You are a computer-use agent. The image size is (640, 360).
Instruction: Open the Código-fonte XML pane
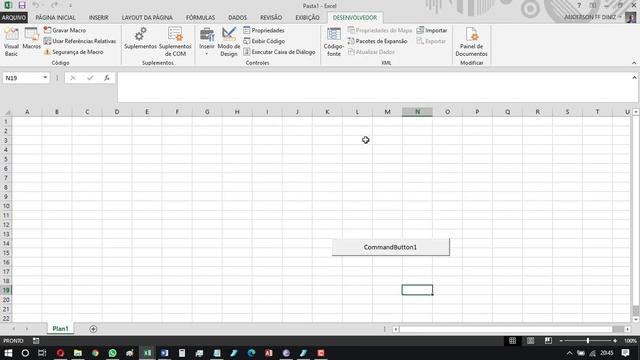pyautogui.click(x=333, y=42)
